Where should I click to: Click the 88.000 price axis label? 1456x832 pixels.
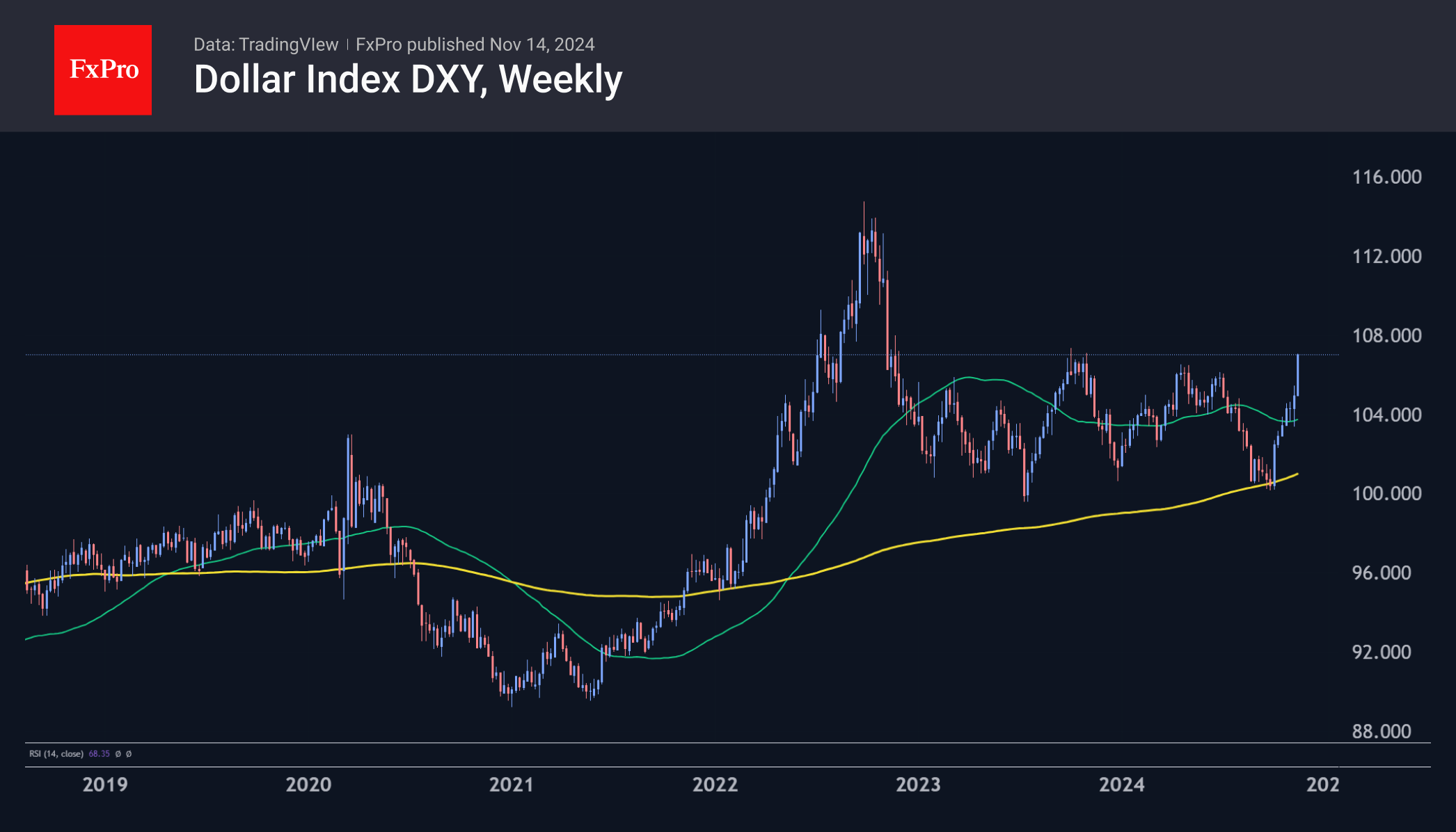pos(1381,731)
